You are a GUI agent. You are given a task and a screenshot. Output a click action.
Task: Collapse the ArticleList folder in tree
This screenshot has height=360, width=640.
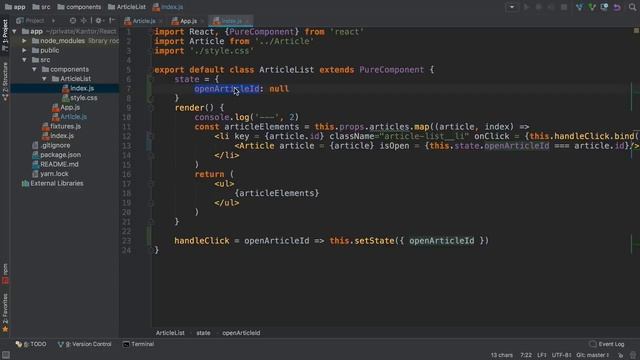pyautogui.click(x=44, y=79)
